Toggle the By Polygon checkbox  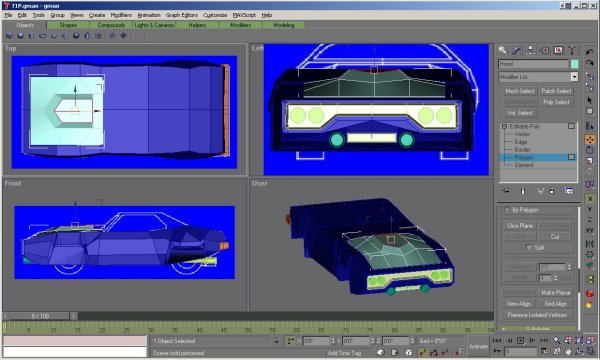[x=507, y=210]
